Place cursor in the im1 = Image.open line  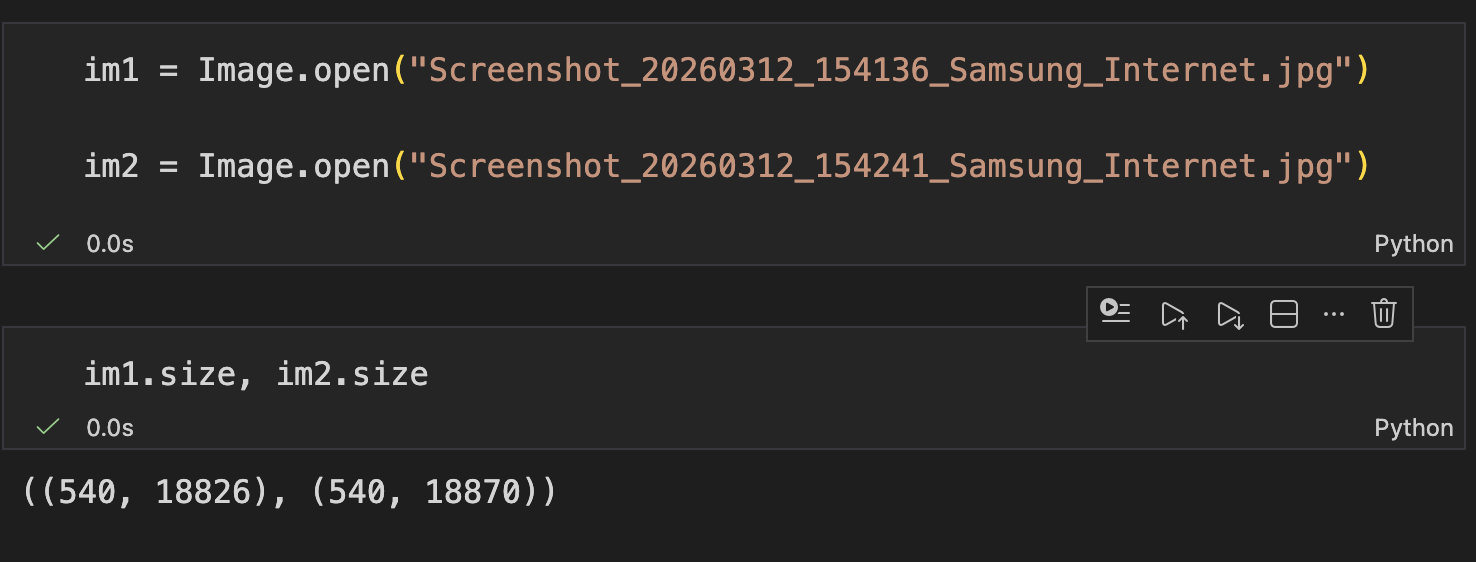pos(726,71)
